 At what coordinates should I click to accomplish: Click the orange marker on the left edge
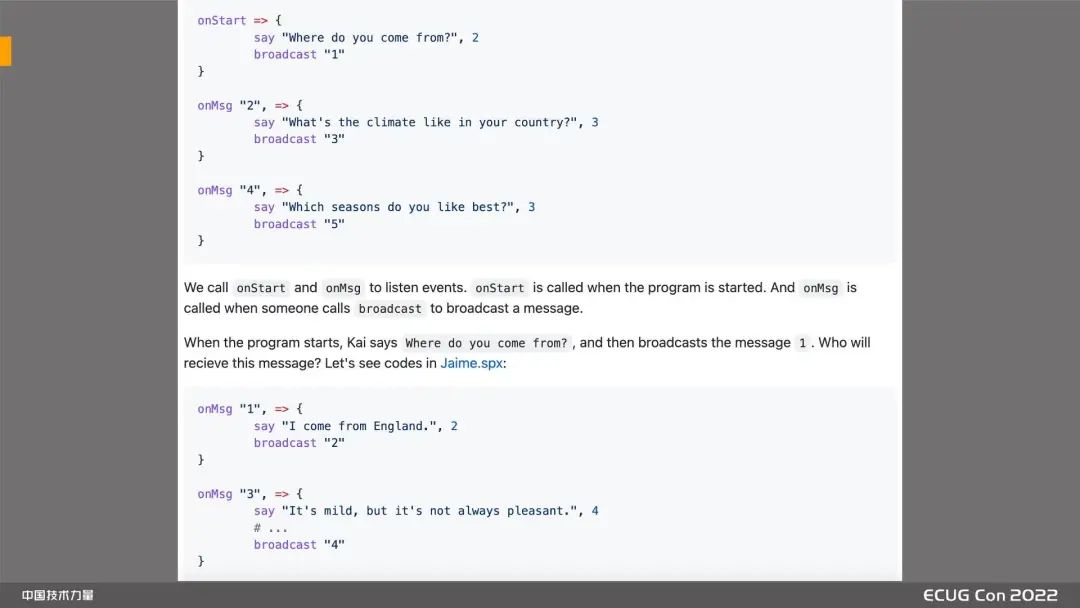click(5, 51)
